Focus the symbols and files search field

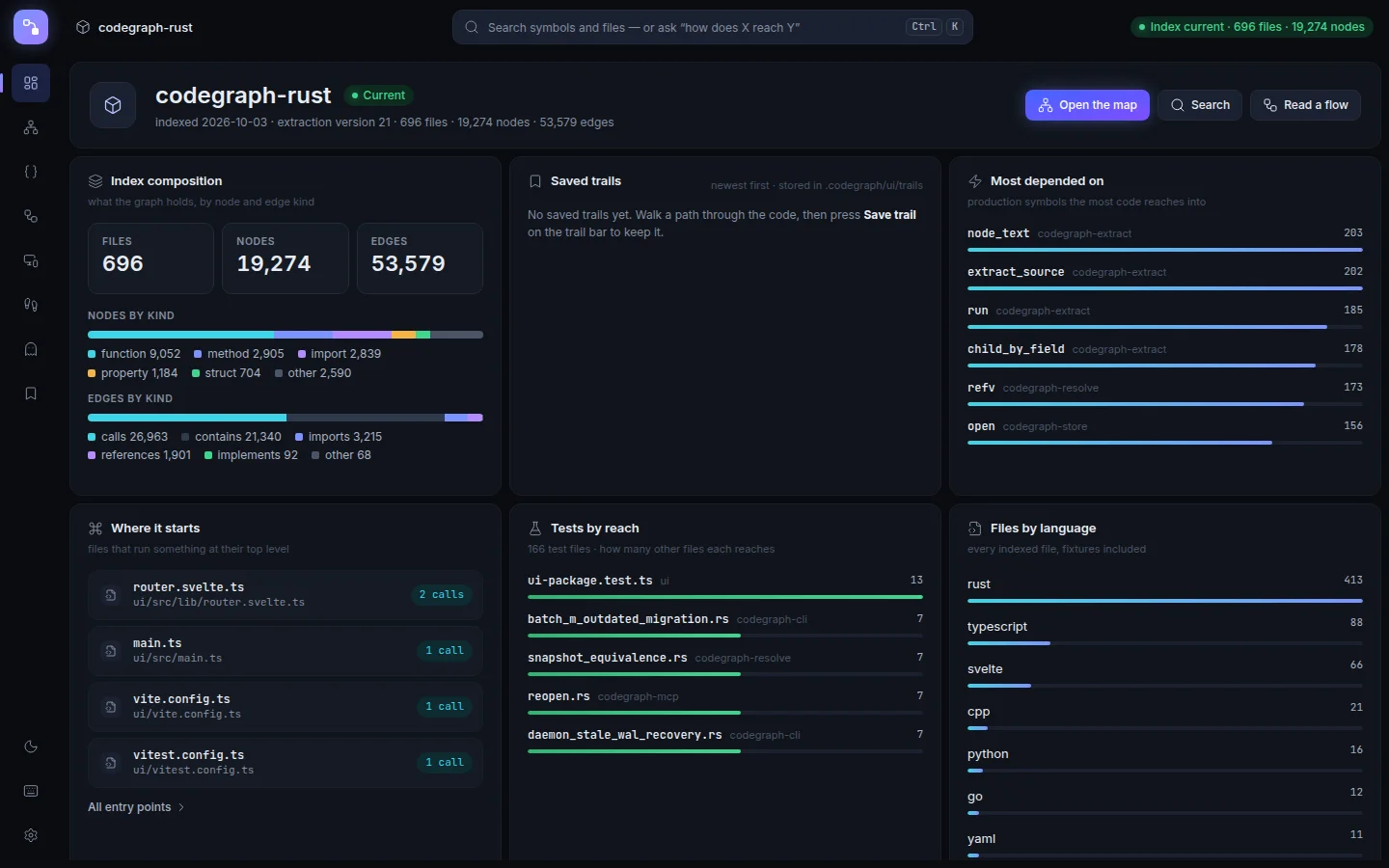(x=712, y=27)
